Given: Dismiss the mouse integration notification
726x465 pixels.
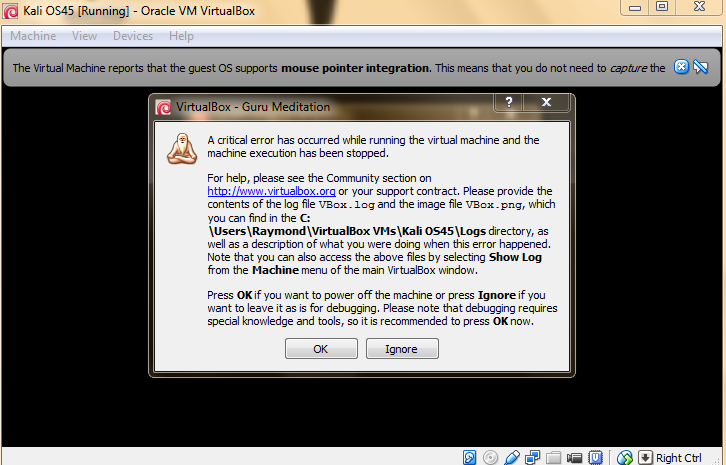Looking at the screenshot, I should pyautogui.click(x=681, y=68).
